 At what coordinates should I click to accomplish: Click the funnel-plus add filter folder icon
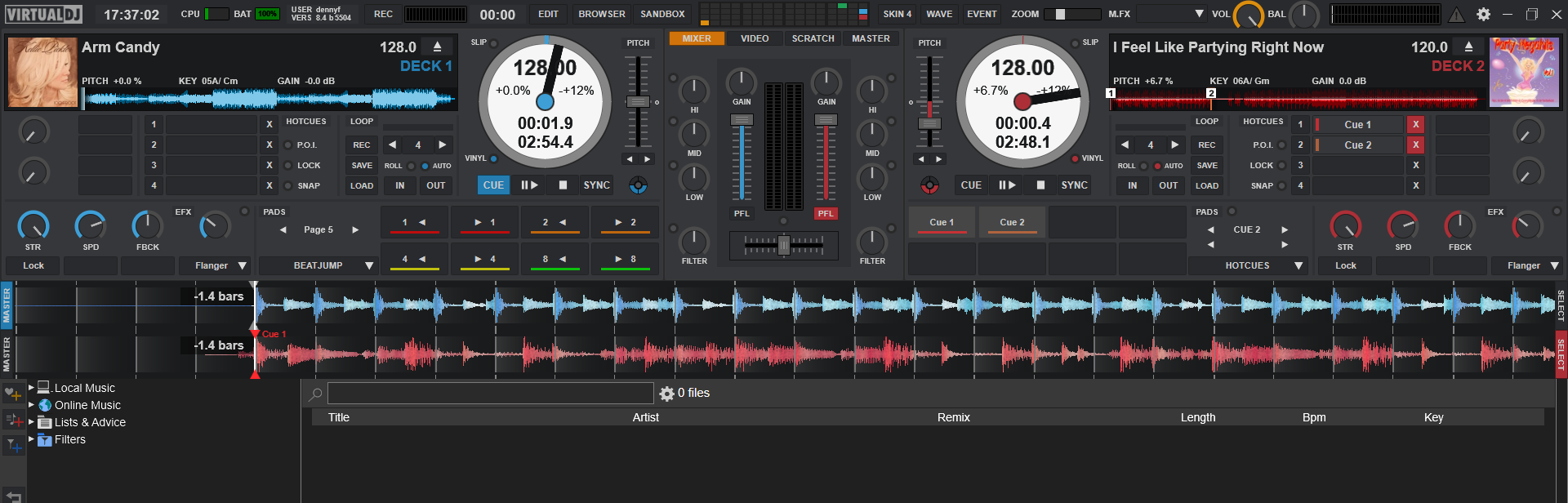click(x=13, y=446)
